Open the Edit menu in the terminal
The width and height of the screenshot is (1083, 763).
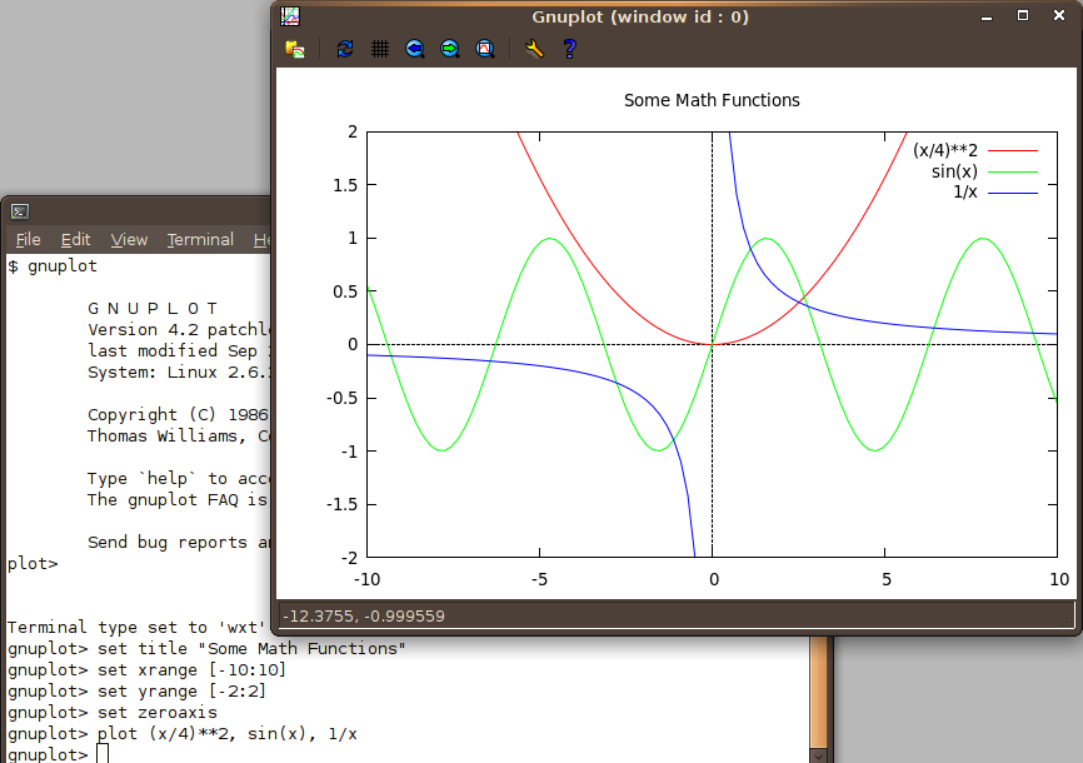(x=75, y=240)
